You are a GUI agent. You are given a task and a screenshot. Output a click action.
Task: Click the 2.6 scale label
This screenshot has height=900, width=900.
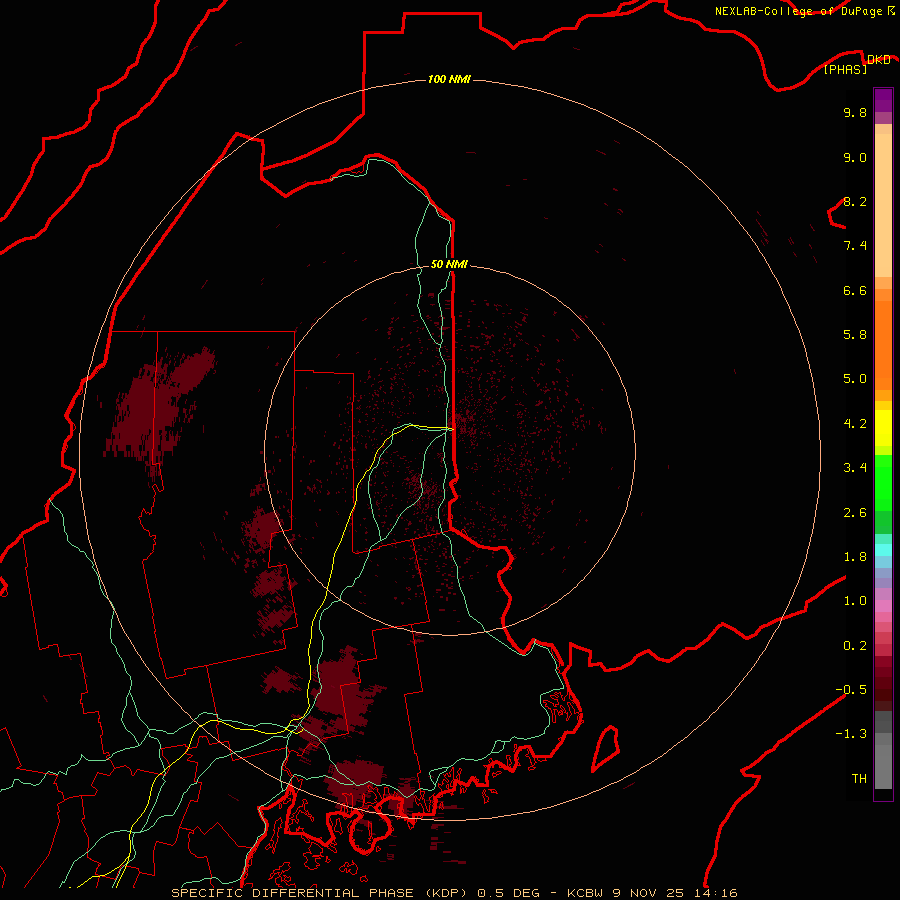tap(855, 513)
